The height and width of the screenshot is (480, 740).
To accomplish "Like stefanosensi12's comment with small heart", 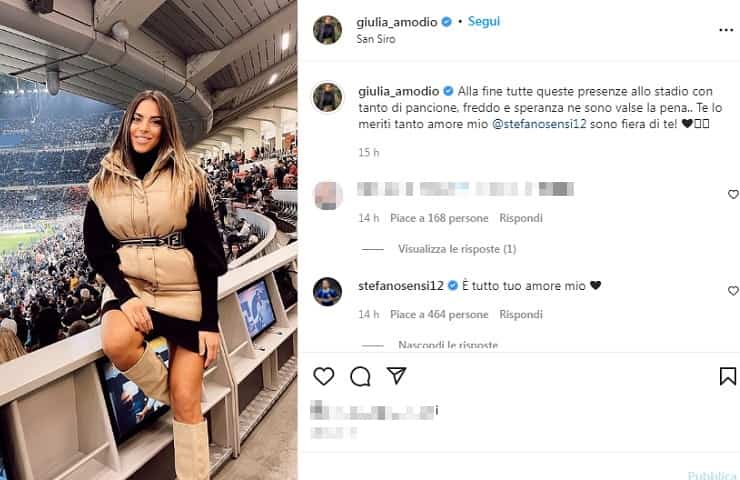I will click(733, 291).
